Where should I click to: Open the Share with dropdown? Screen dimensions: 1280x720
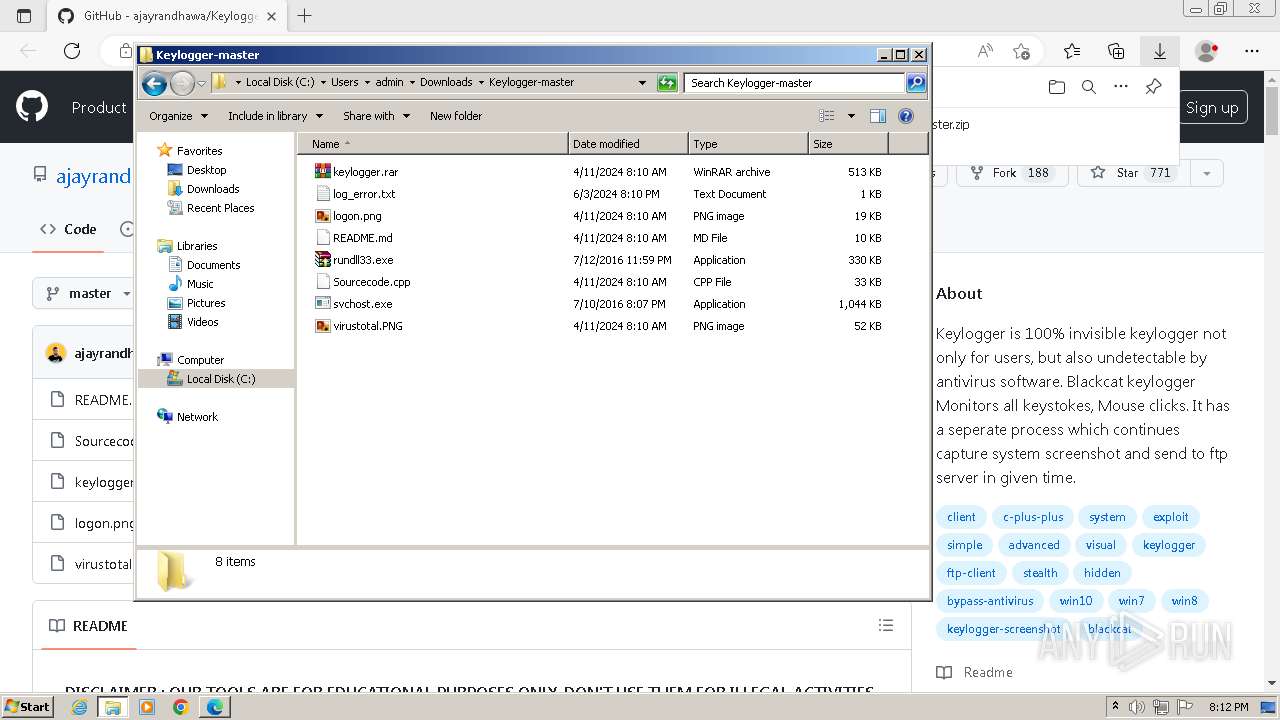[x=376, y=116]
